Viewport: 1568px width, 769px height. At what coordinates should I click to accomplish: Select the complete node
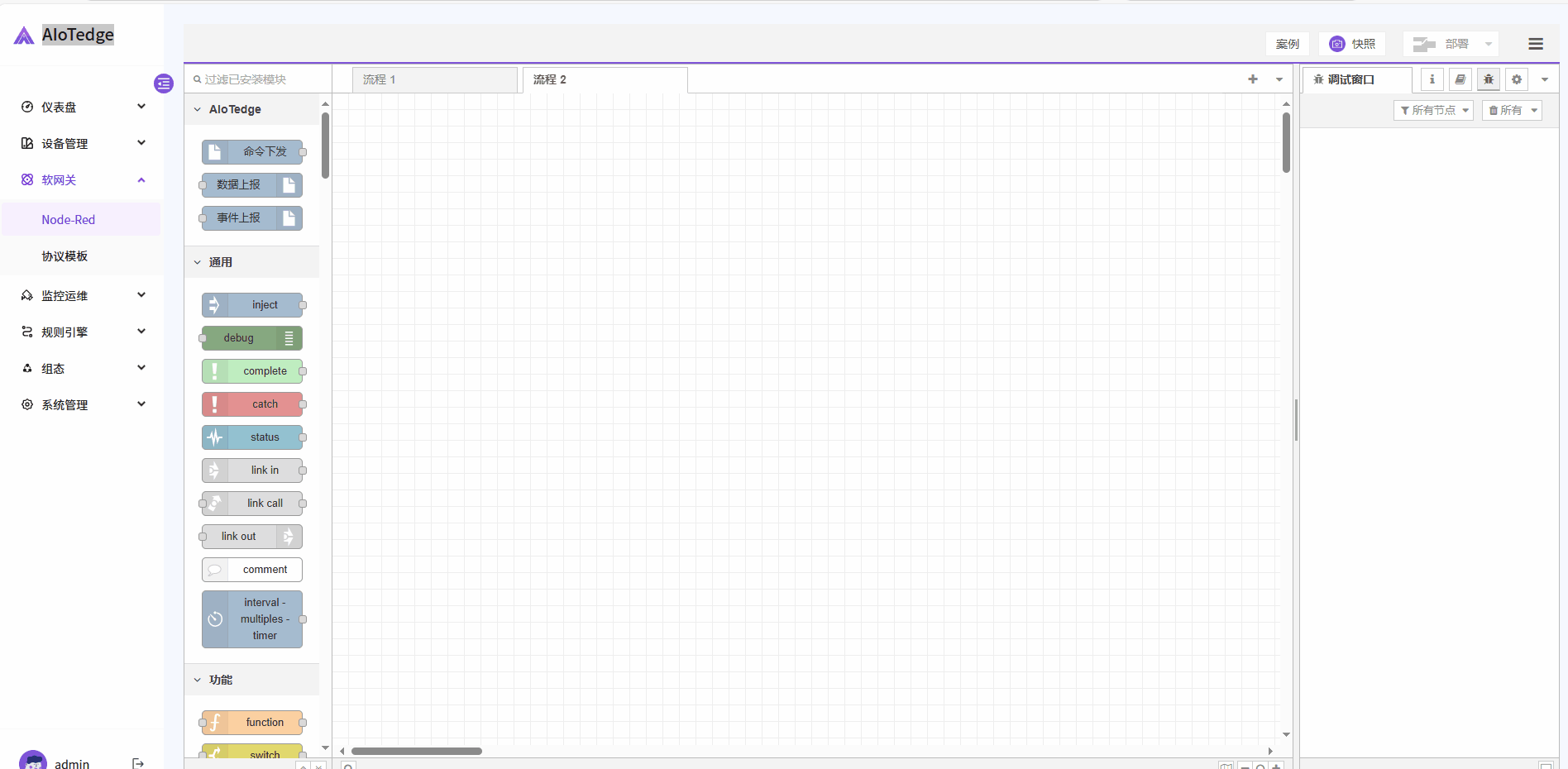[252, 371]
